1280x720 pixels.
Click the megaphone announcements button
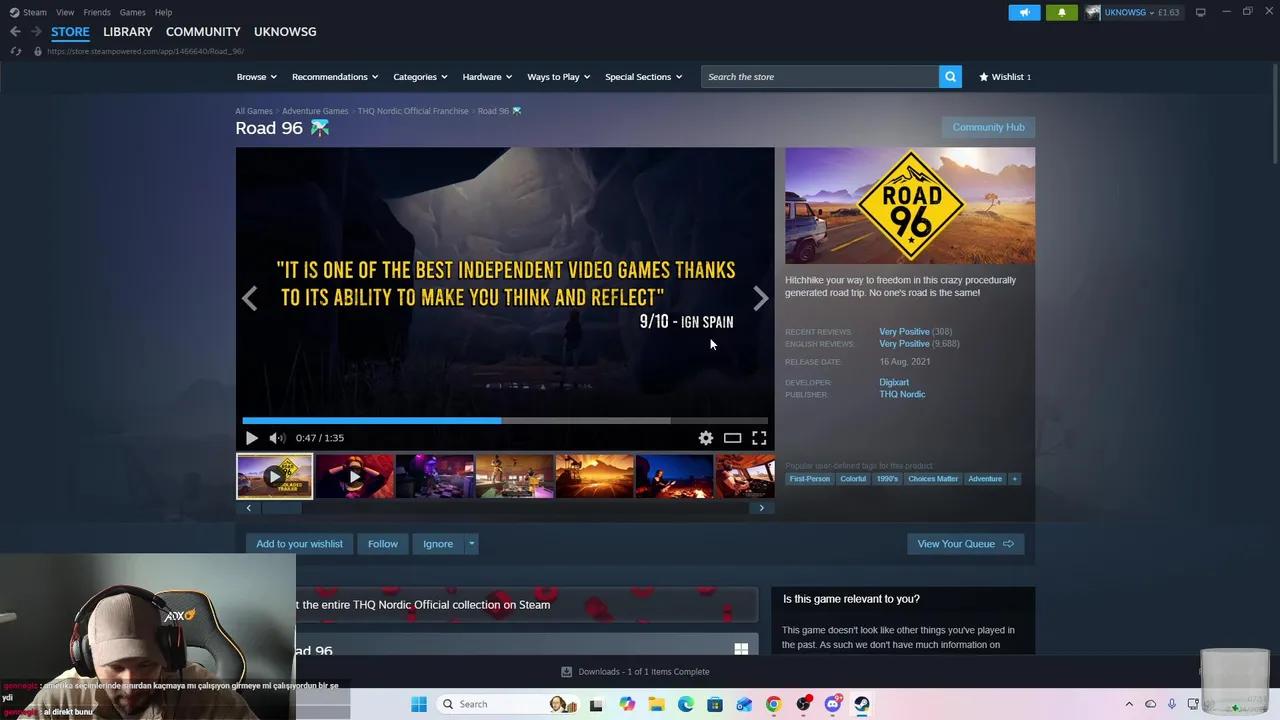click(1024, 12)
